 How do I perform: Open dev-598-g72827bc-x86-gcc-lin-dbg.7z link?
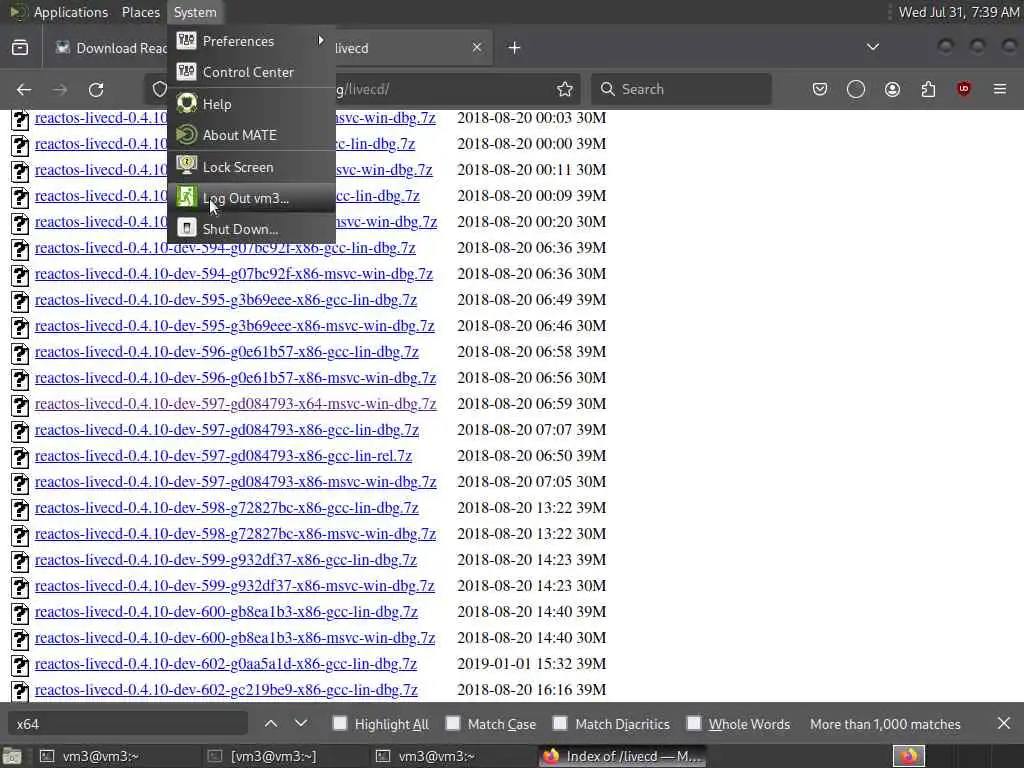[x=227, y=508]
